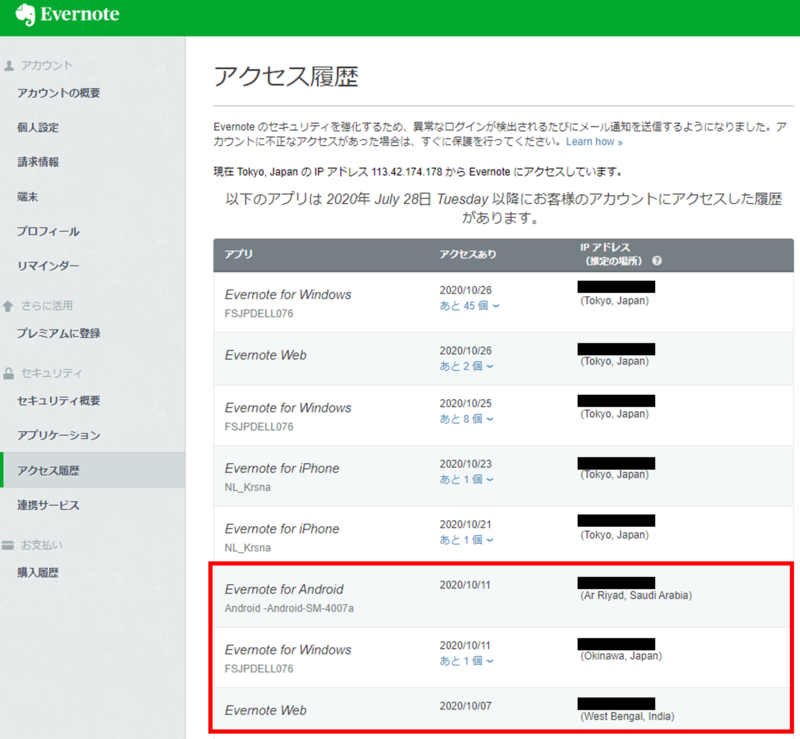Click the お支払い section heading
The width and height of the screenshot is (800, 739).
[42, 545]
